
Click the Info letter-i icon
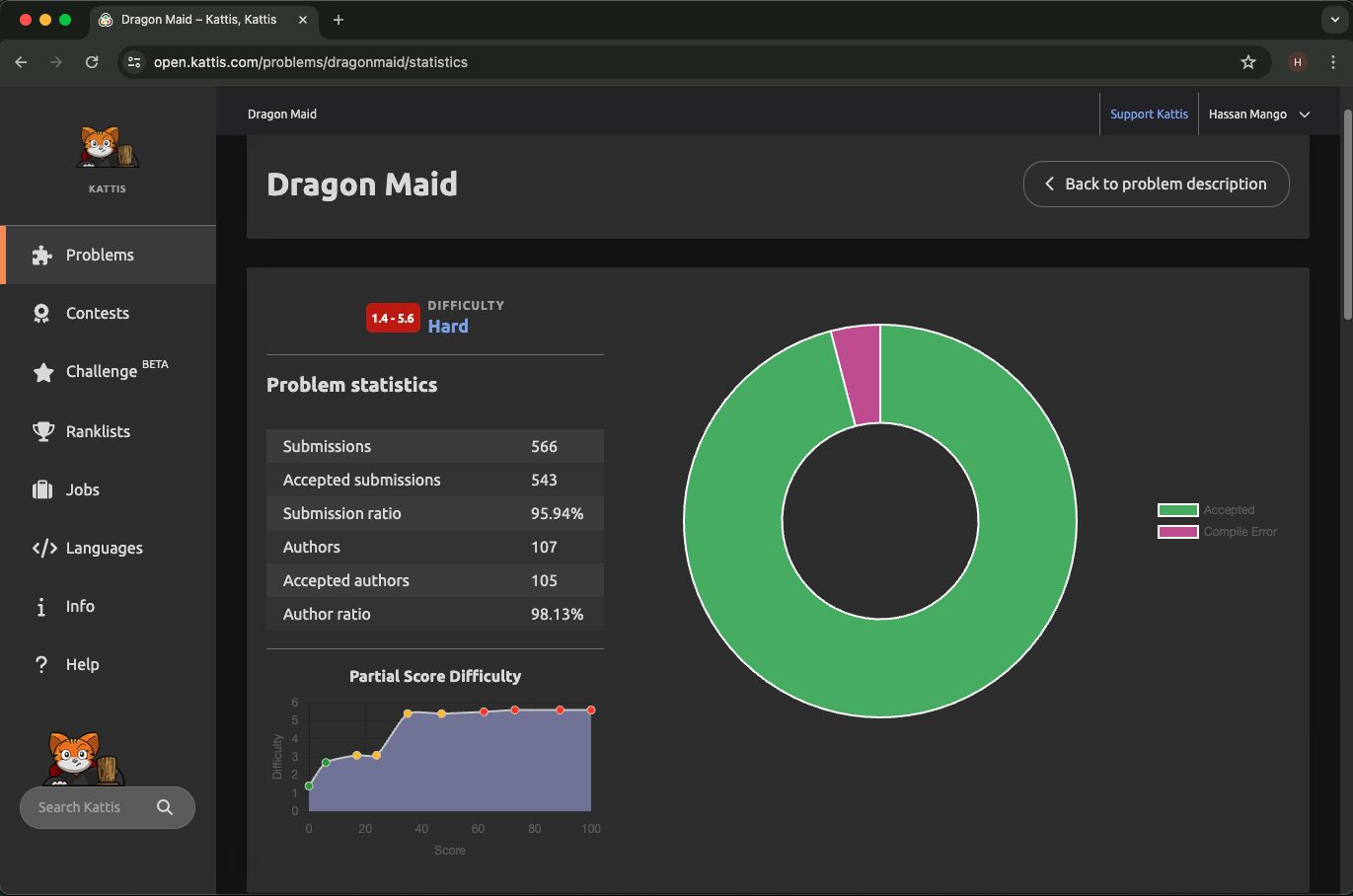pyautogui.click(x=40, y=607)
